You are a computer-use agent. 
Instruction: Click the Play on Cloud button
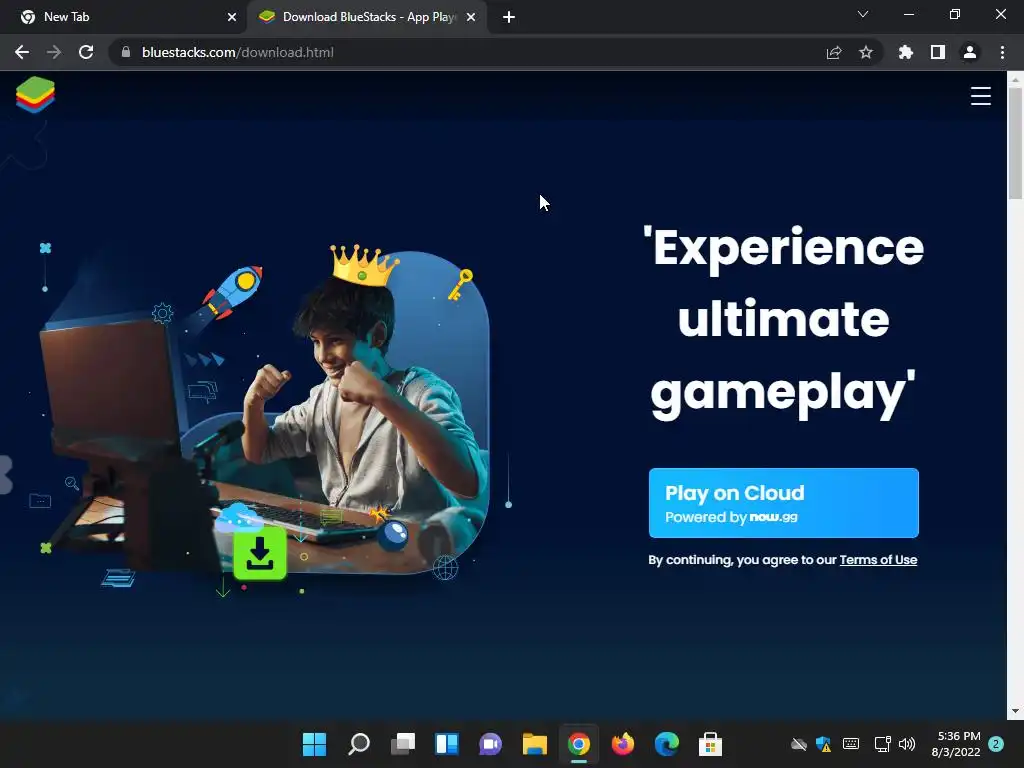pos(783,503)
